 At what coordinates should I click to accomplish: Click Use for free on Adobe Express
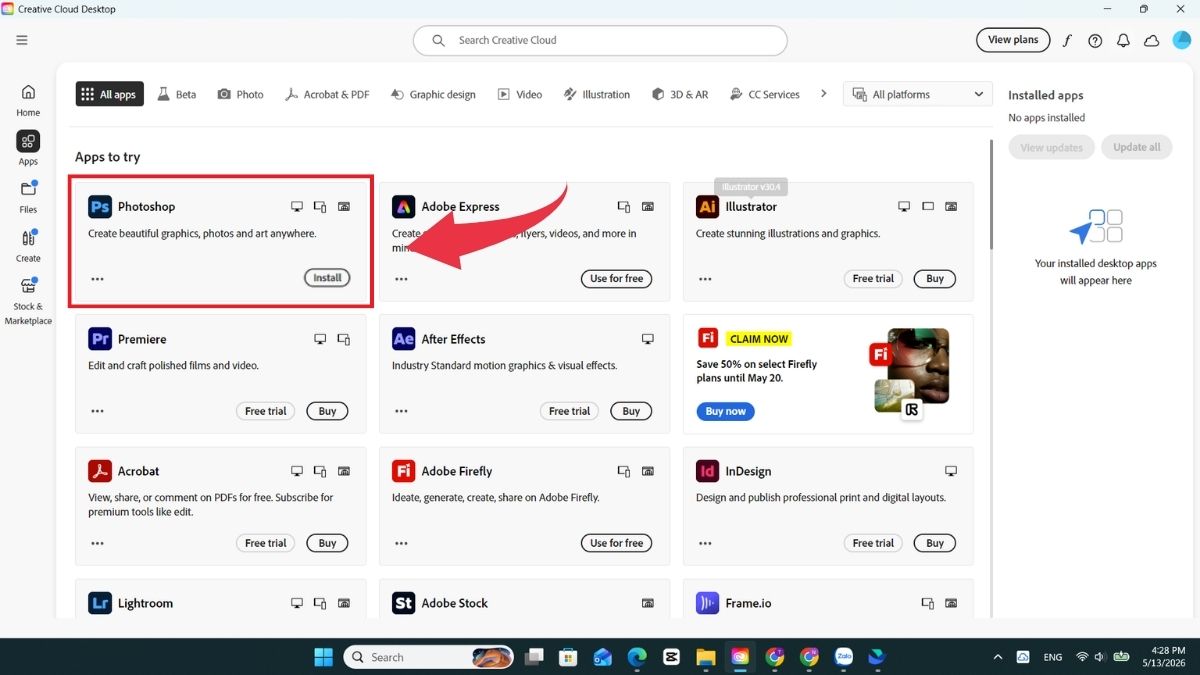pyautogui.click(x=616, y=278)
